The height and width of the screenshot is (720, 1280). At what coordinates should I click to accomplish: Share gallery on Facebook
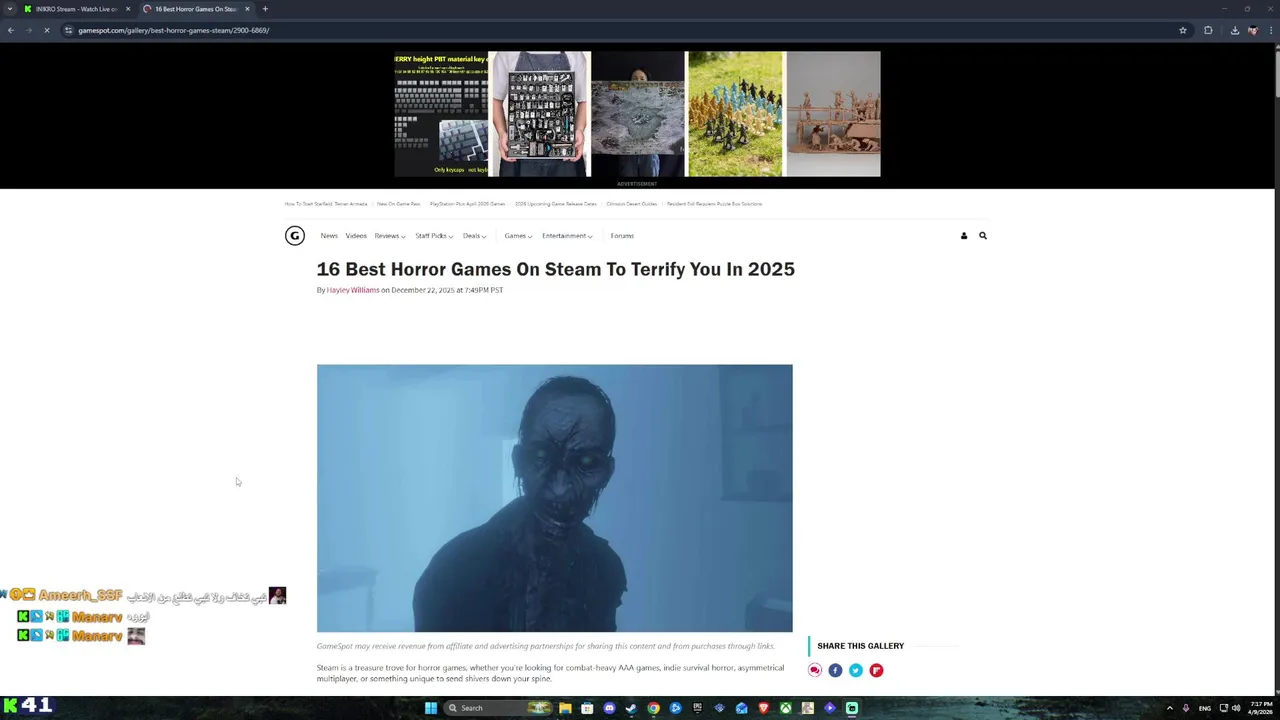835,670
